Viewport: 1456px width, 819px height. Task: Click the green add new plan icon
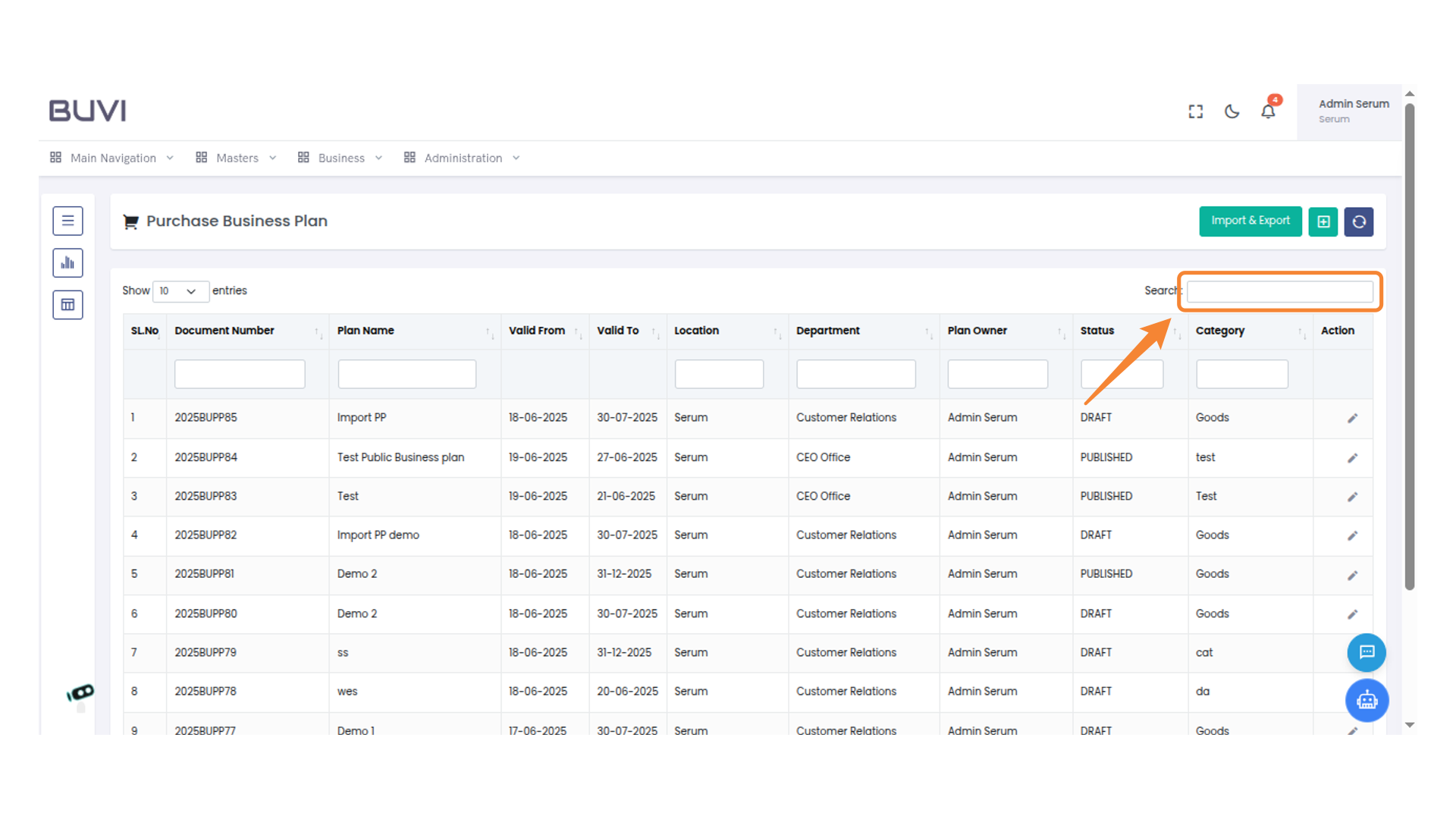1323,221
